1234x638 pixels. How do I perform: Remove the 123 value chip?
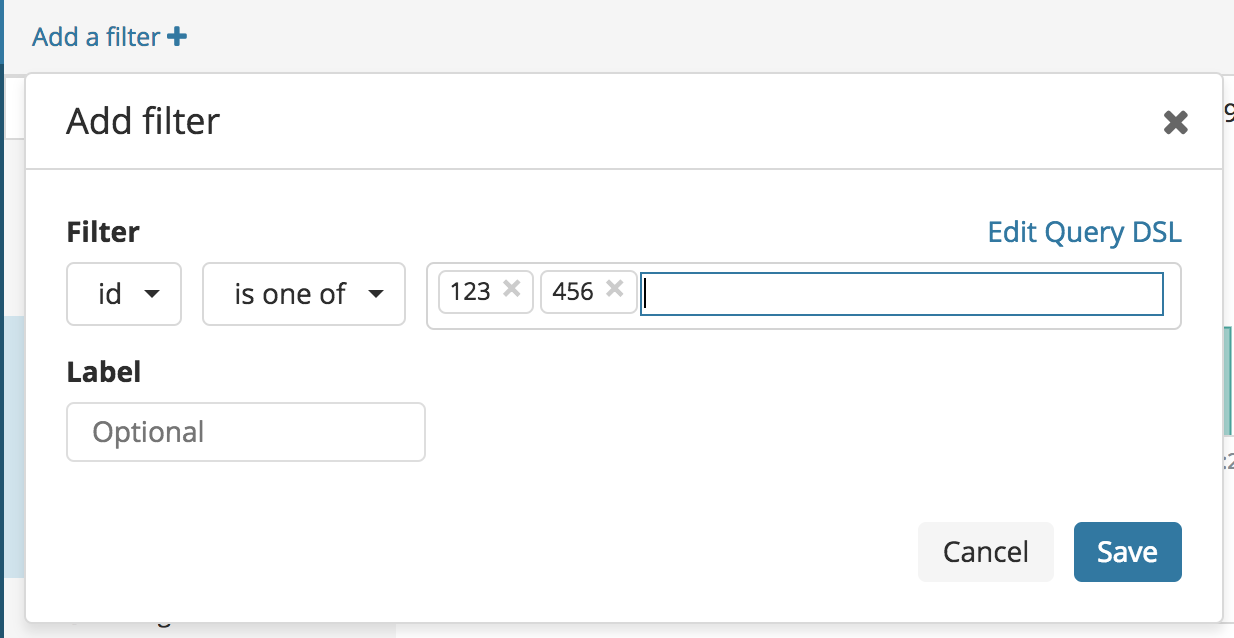click(x=511, y=289)
